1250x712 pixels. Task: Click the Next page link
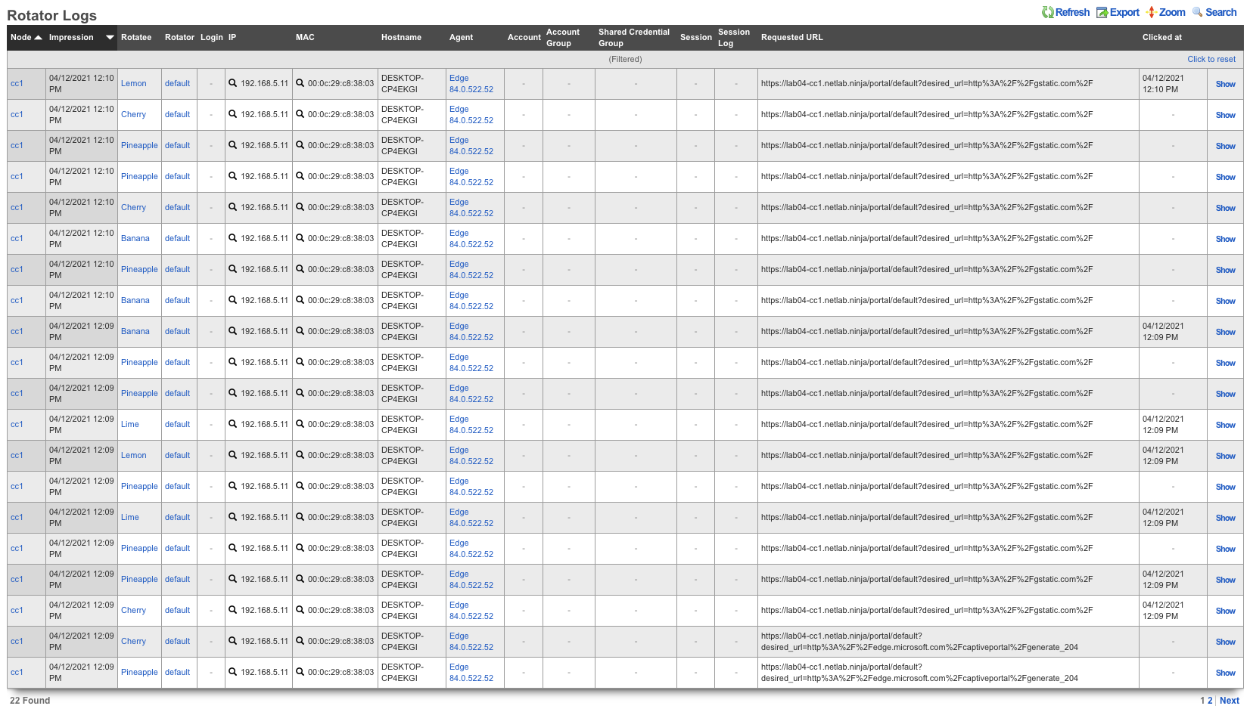(x=1229, y=701)
